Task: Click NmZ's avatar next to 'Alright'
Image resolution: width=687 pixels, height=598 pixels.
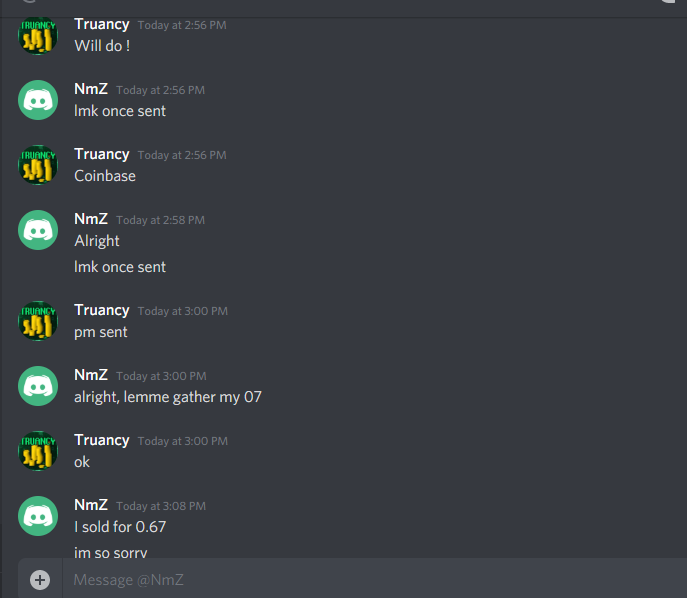Action: [38, 230]
